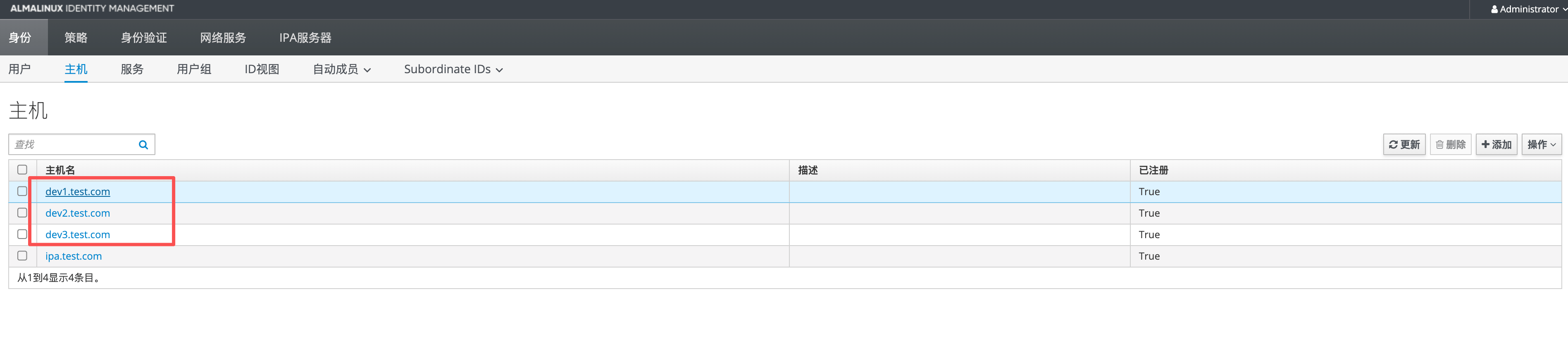The image size is (1568, 344).
Task: Click the Administrator user icon
Action: tap(1494, 9)
